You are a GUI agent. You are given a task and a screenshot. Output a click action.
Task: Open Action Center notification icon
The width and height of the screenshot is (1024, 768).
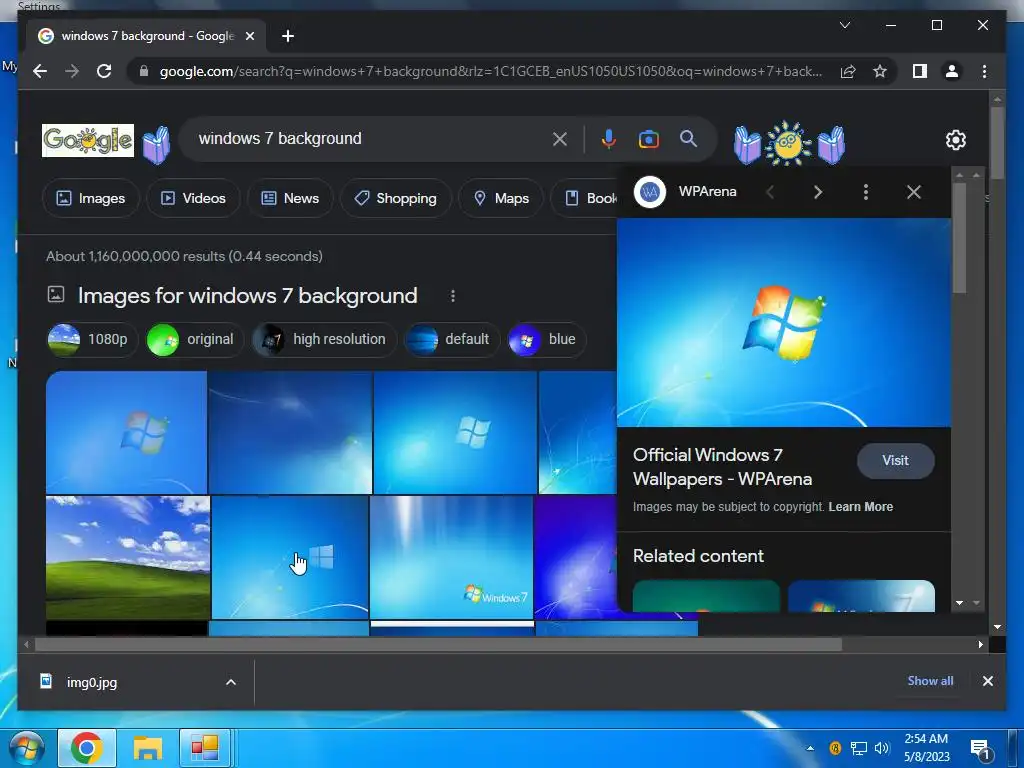pos(979,748)
